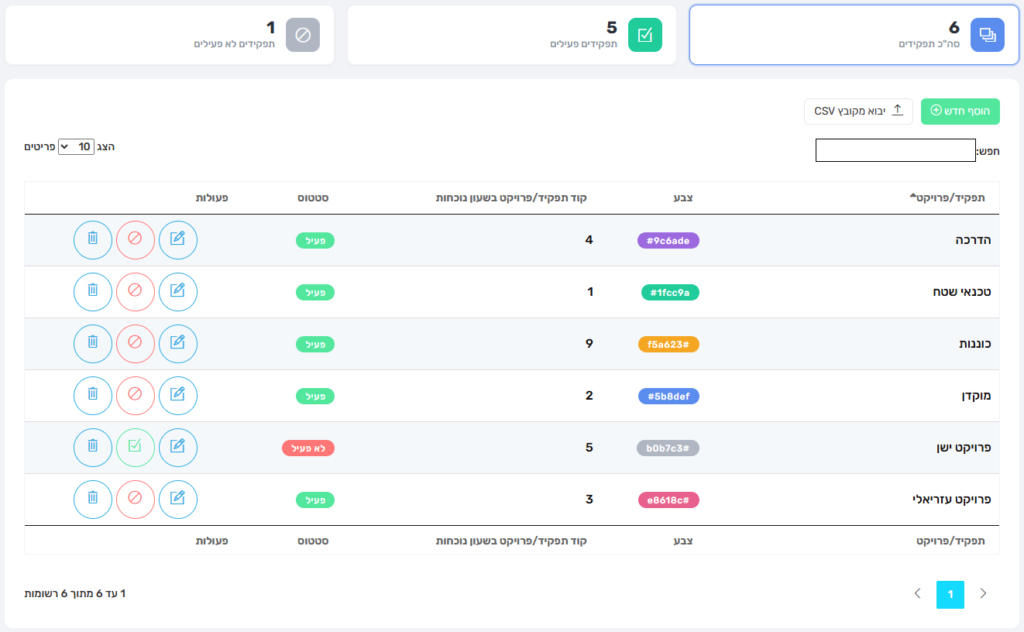Image resolution: width=1024 pixels, height=632 pixels.
Task: Click the #9c6ade purple color badge
Action: [668, 240]
